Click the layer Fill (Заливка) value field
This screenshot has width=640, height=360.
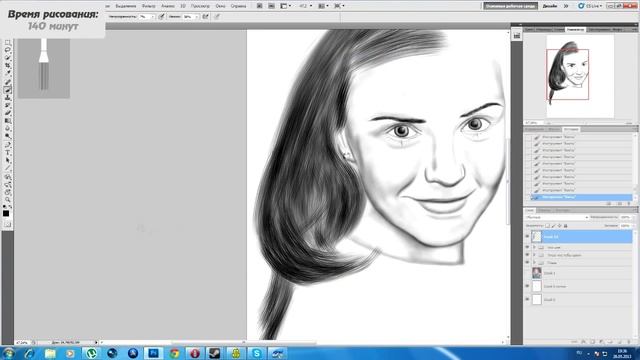(x=625, y=225)
